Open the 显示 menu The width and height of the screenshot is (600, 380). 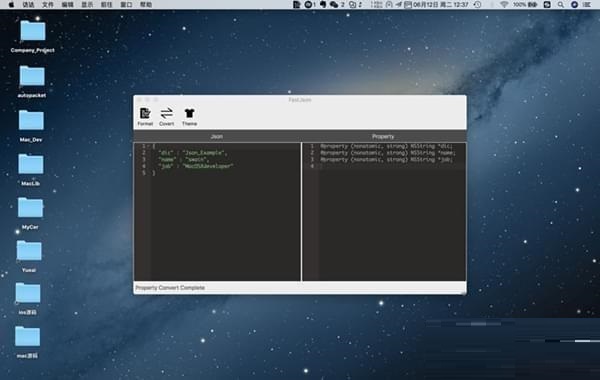click(x=87, y=5)
